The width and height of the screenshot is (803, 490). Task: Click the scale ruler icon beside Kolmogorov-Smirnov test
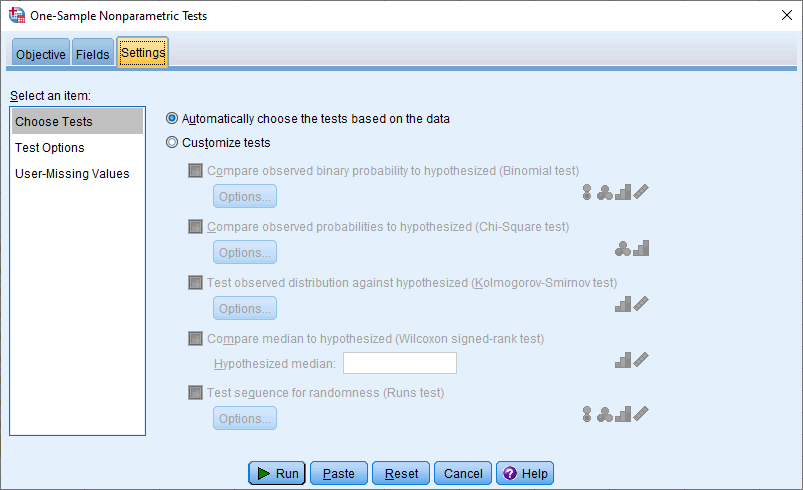pos(641,304)
